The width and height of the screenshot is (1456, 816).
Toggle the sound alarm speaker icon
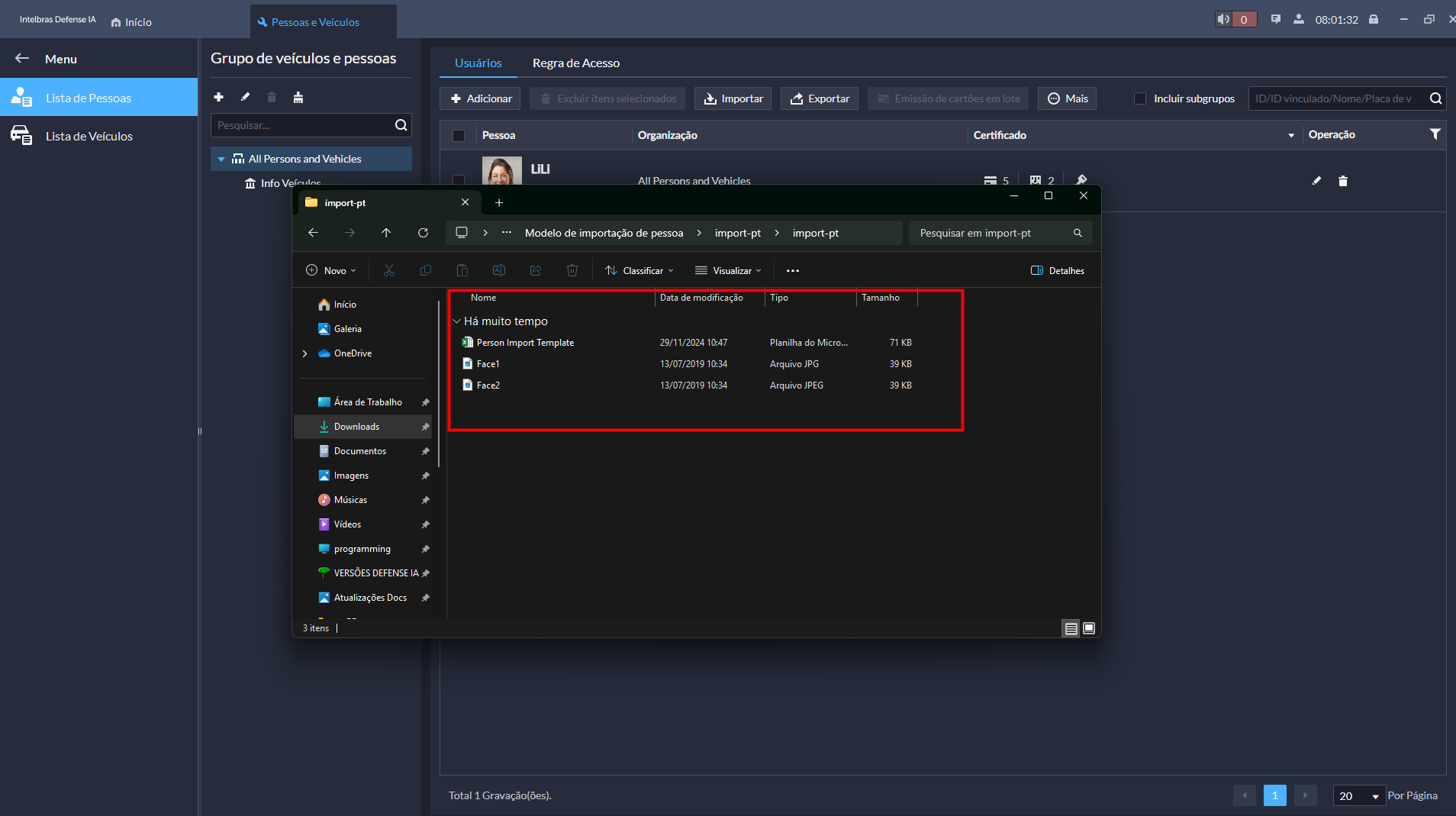click(1223, 20)
